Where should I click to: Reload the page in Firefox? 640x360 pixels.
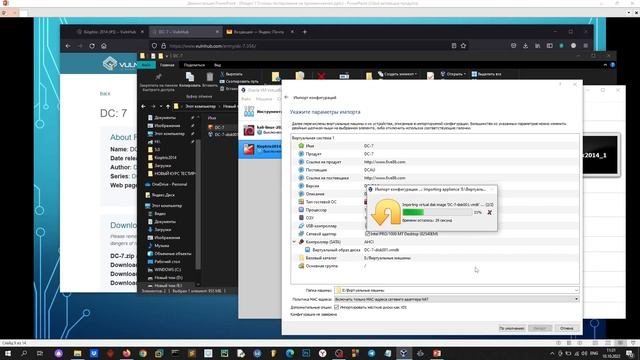pos(92,46)
